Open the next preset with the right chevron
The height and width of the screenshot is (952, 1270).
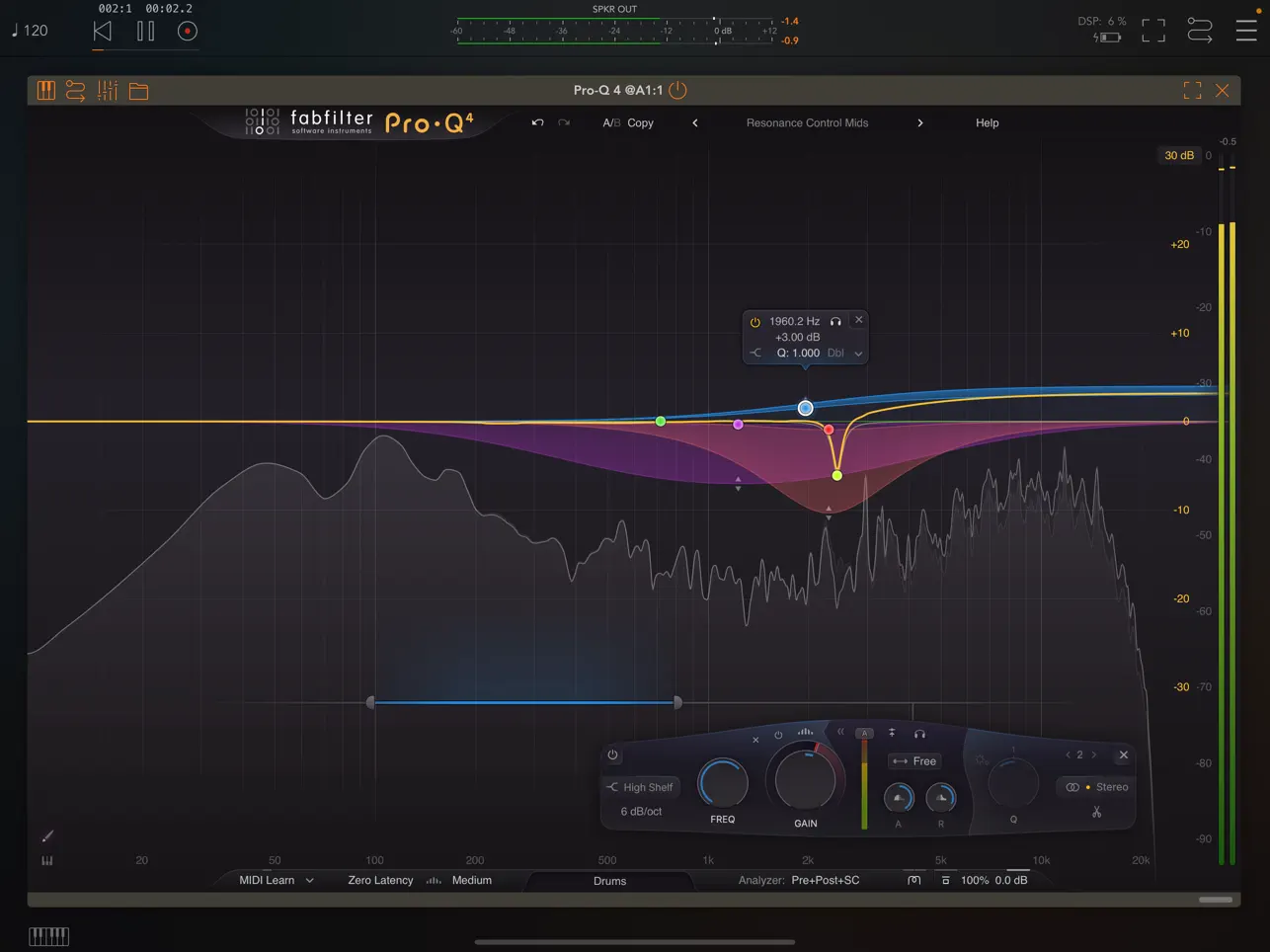(920, 122)
